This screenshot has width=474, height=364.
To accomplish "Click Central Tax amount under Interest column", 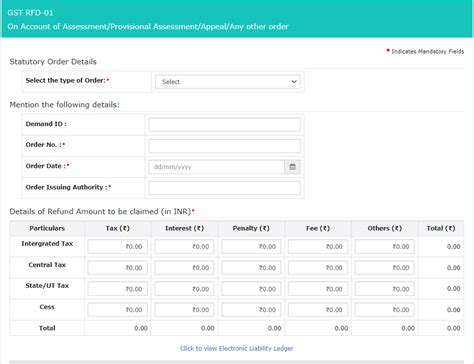I will point(184,268).
